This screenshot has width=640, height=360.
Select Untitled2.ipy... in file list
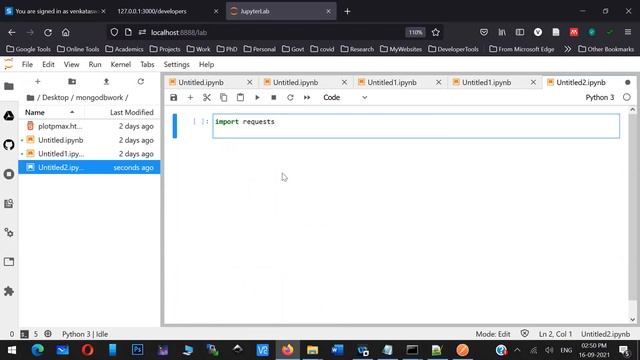(x=89, y=167)
